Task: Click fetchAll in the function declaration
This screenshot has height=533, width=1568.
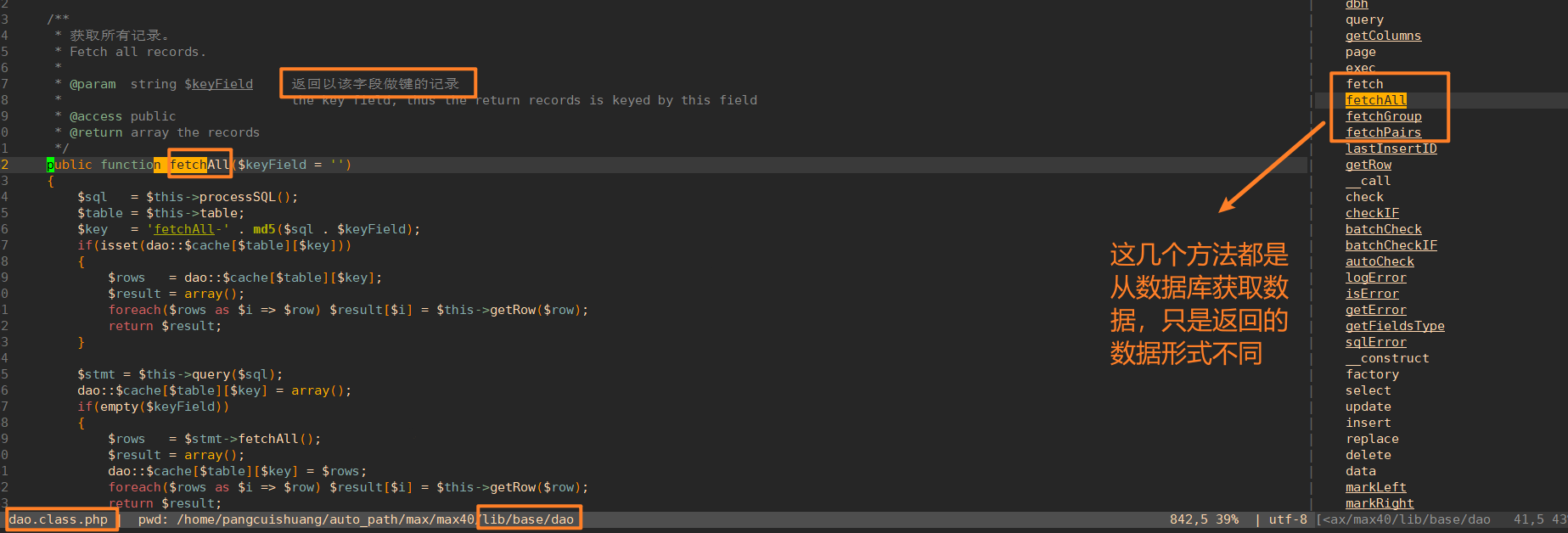Action: point(200,165)
